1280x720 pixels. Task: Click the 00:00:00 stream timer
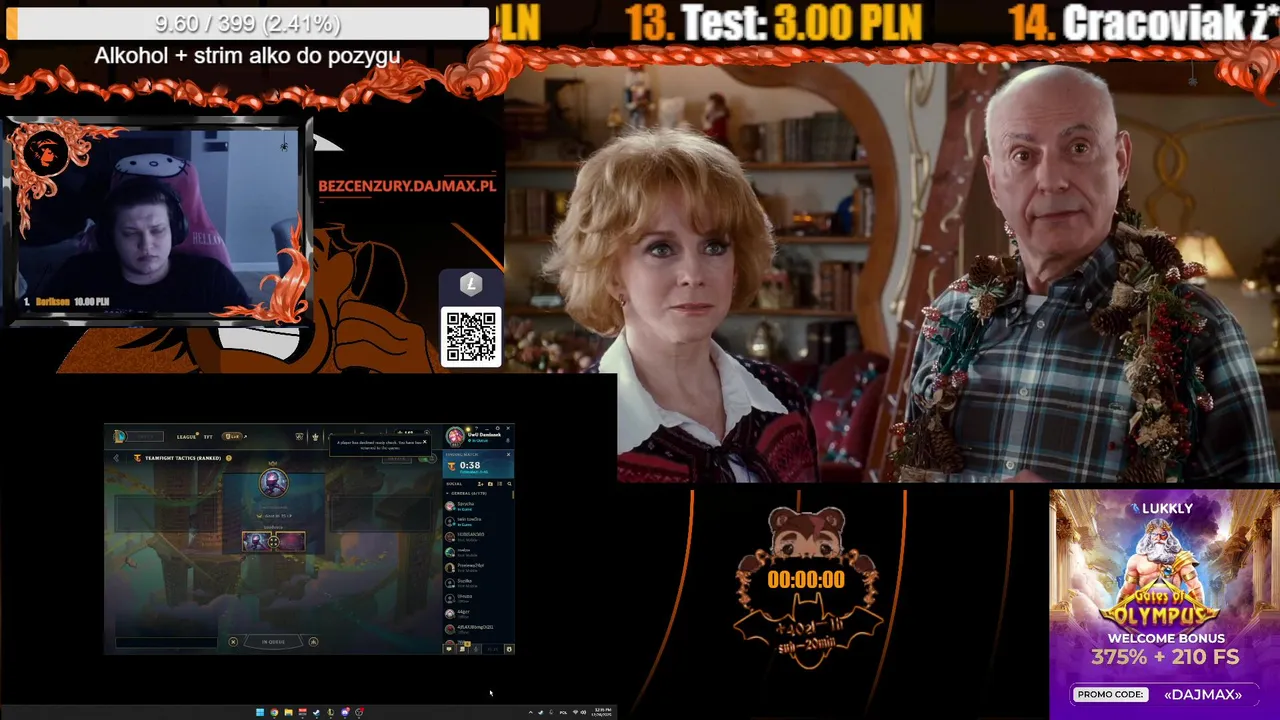click(806, 580)
